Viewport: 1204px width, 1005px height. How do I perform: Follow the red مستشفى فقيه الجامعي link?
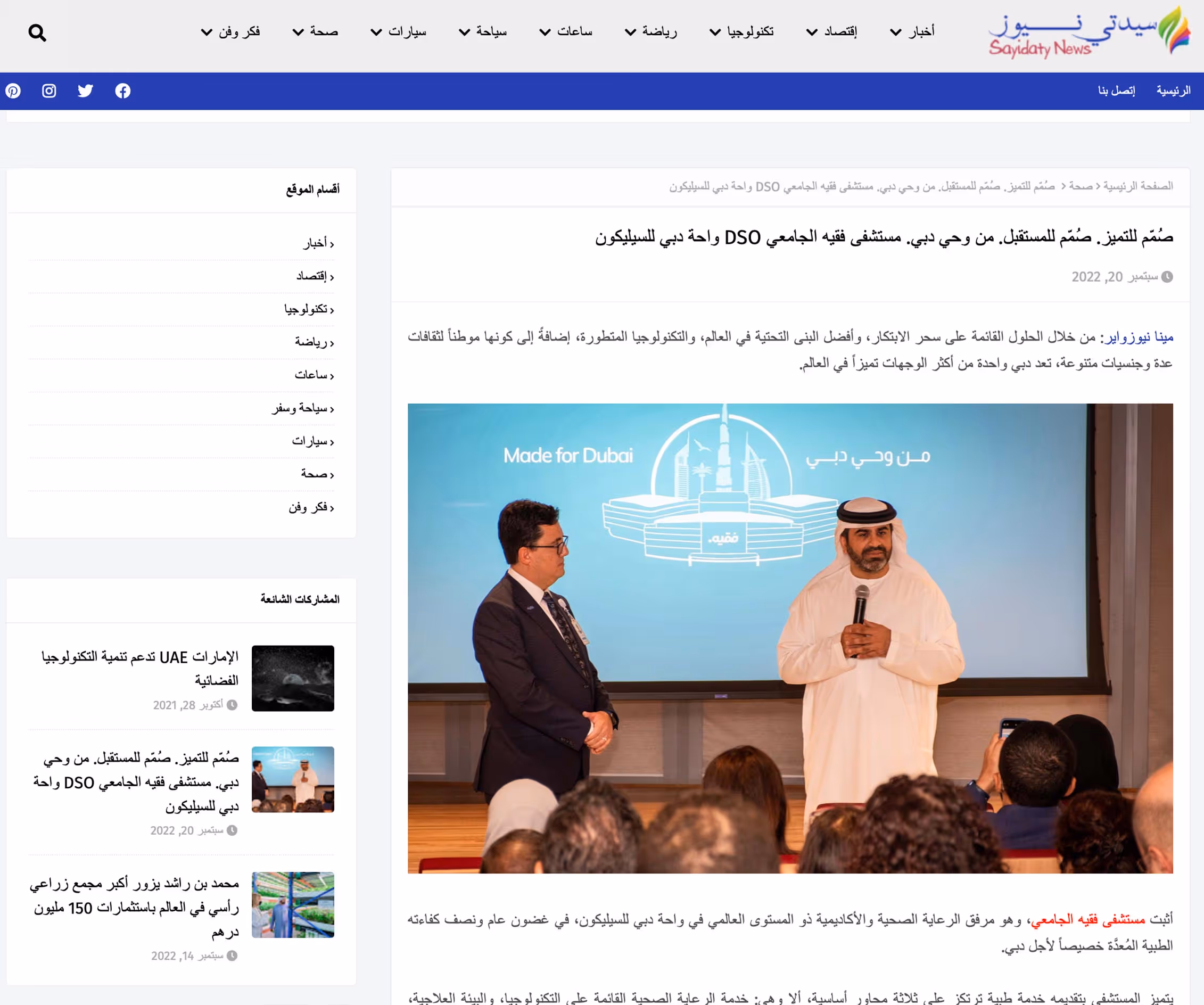[x=1087, y=920]
